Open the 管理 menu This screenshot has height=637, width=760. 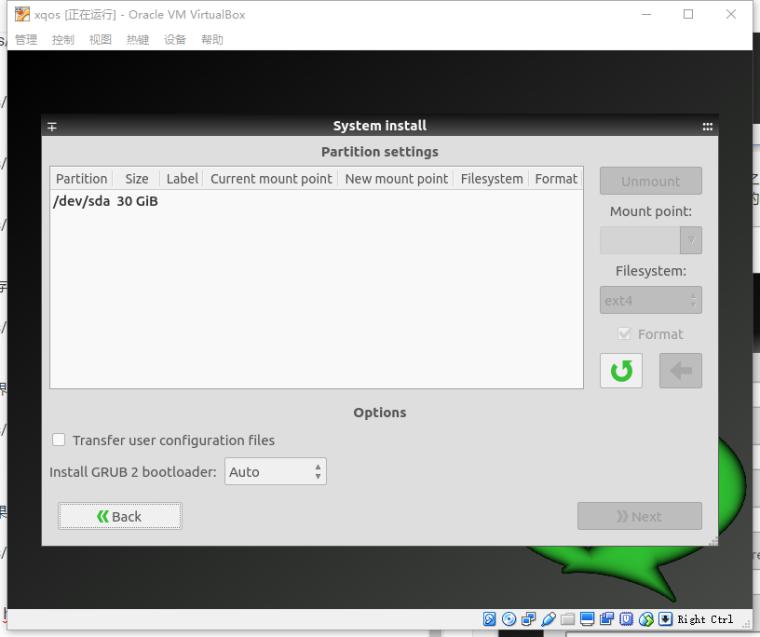point(26,39)
